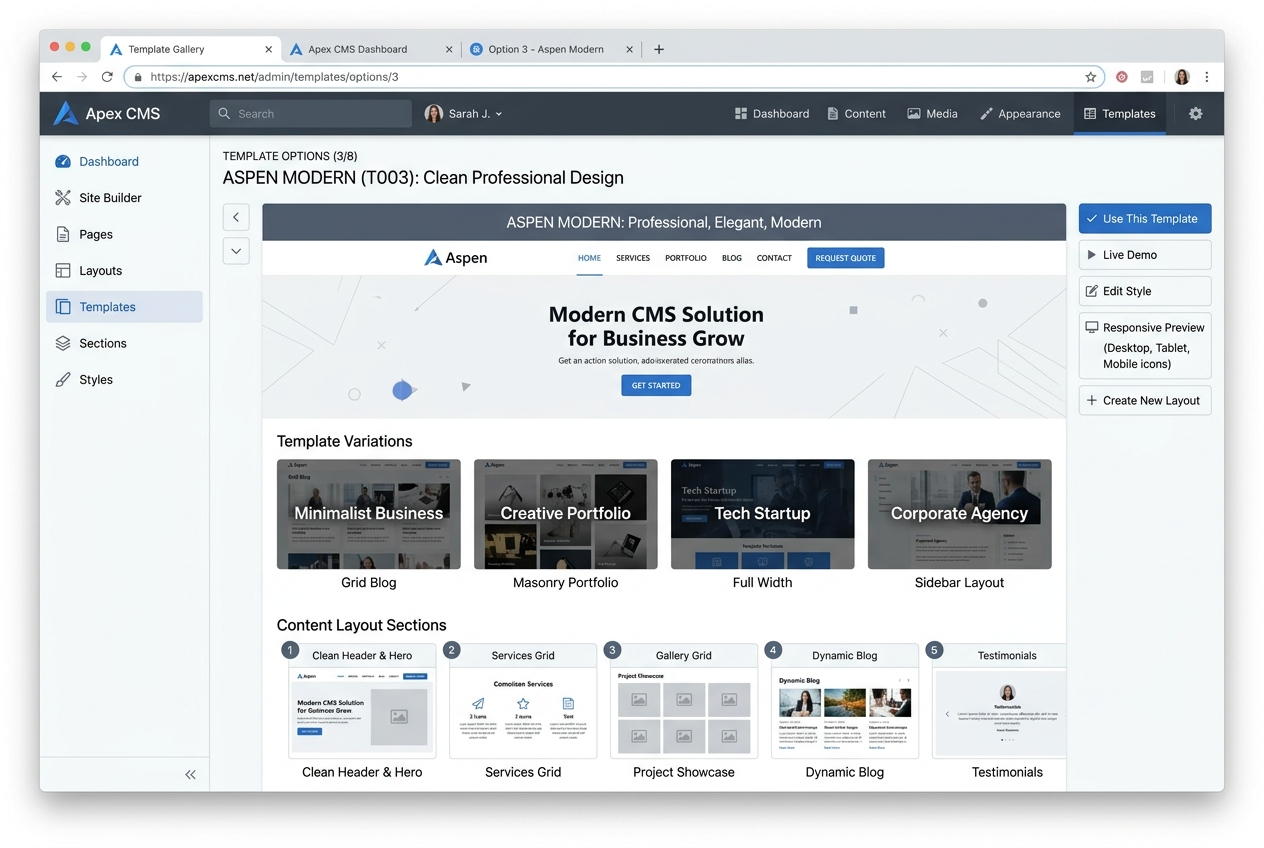This screenshot has height=848, width=1264.
Task: Launch the Live Demo
Action: tap(1145, 255)
